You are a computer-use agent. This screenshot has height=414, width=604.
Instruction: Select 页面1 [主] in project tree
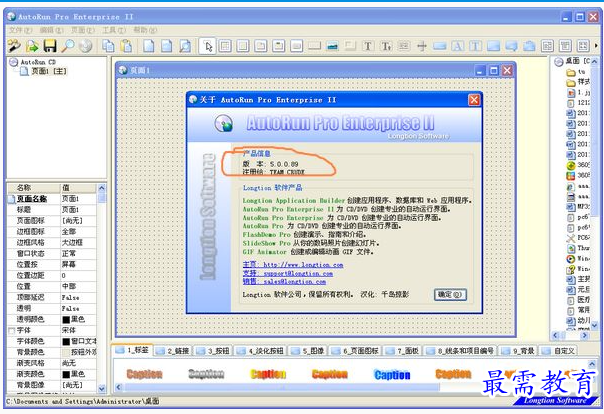pyautogui.click(x=49, y=71)
